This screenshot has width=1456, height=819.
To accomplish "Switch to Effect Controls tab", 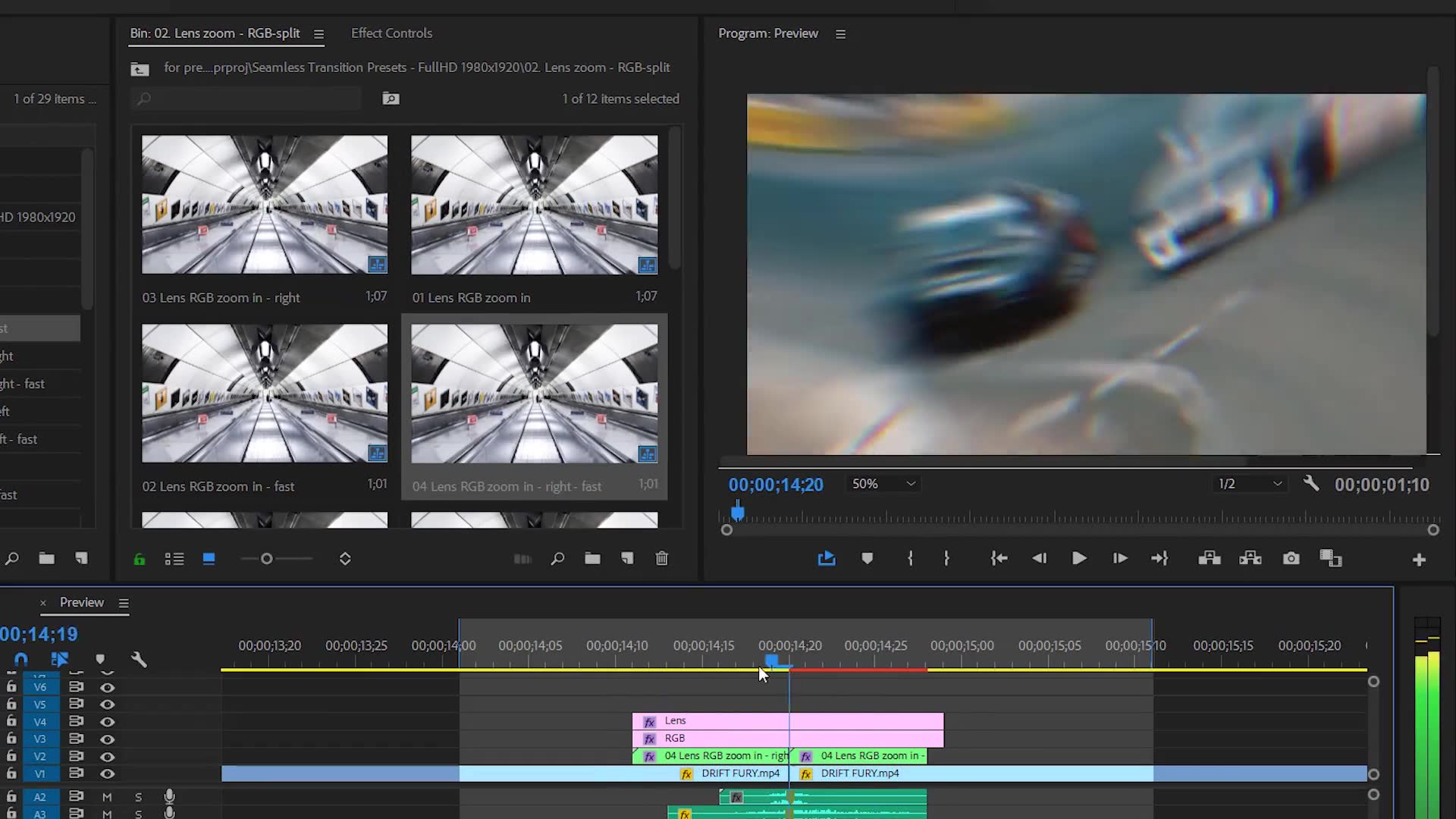I will click(x=391, y=33).
